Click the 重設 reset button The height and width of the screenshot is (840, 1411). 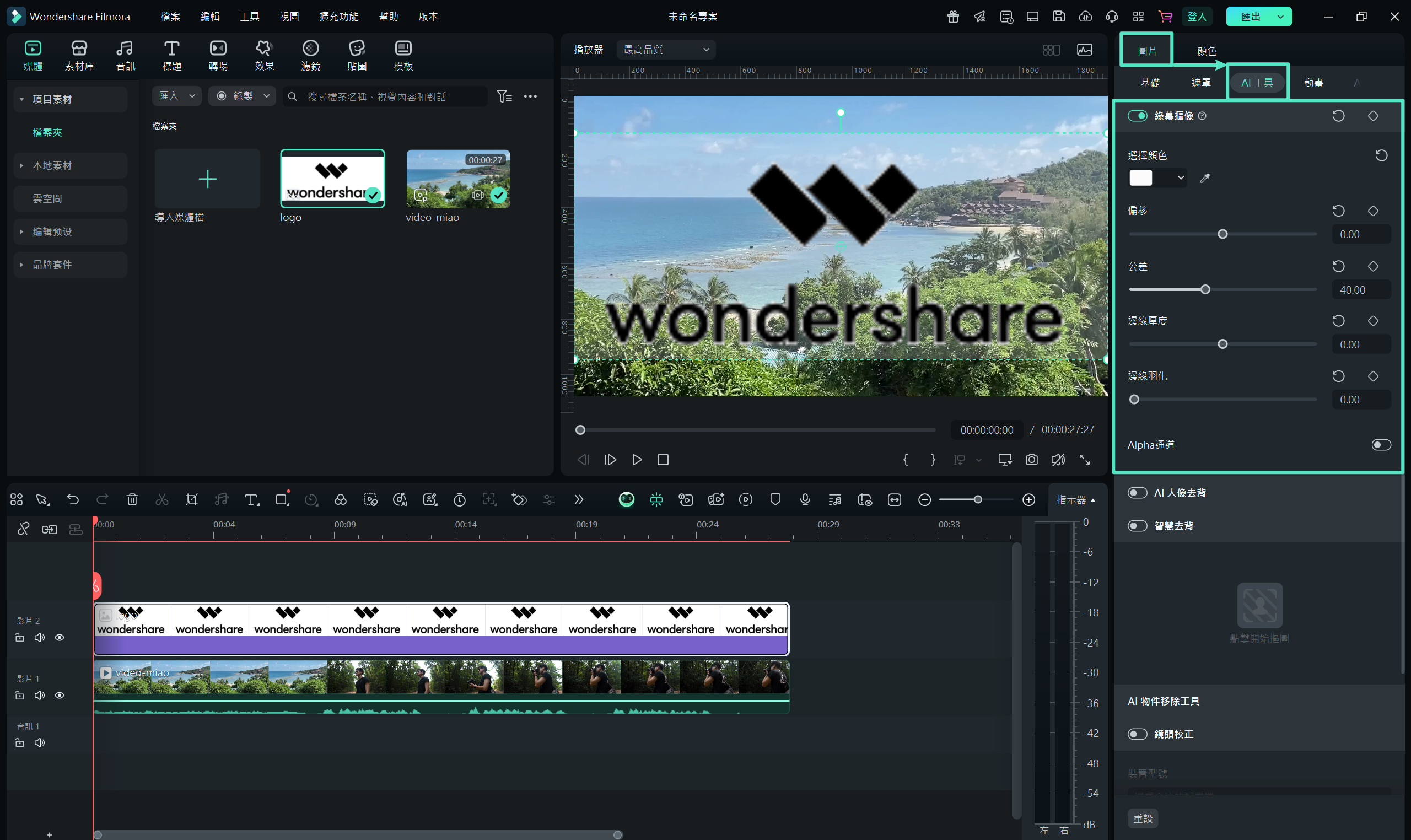click(x=1142, y=819)
